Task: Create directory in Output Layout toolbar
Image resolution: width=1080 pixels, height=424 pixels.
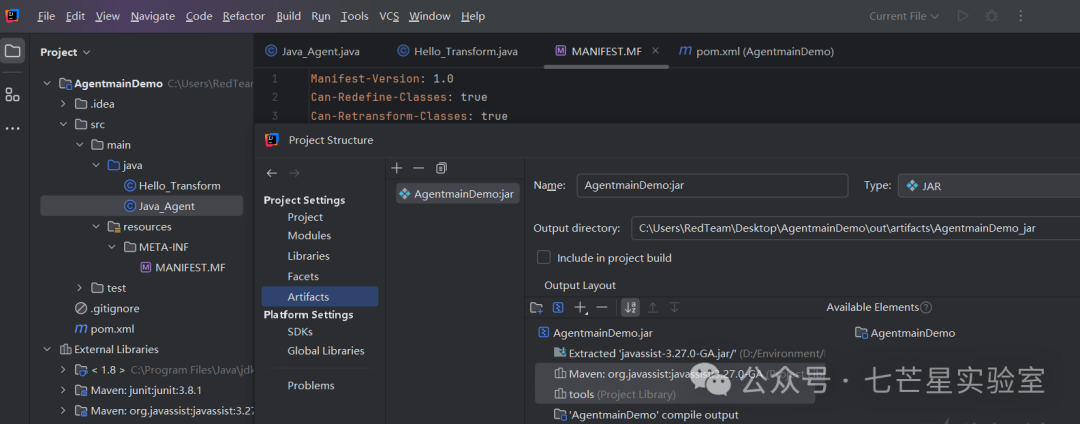Action: [537, 308]
